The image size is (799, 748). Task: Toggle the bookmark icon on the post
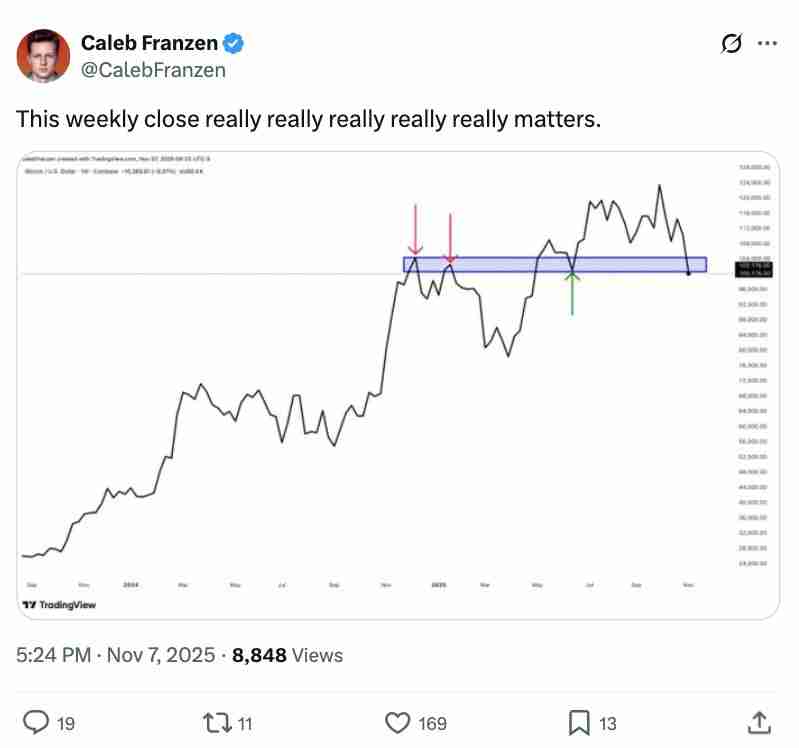coord(579,722)
